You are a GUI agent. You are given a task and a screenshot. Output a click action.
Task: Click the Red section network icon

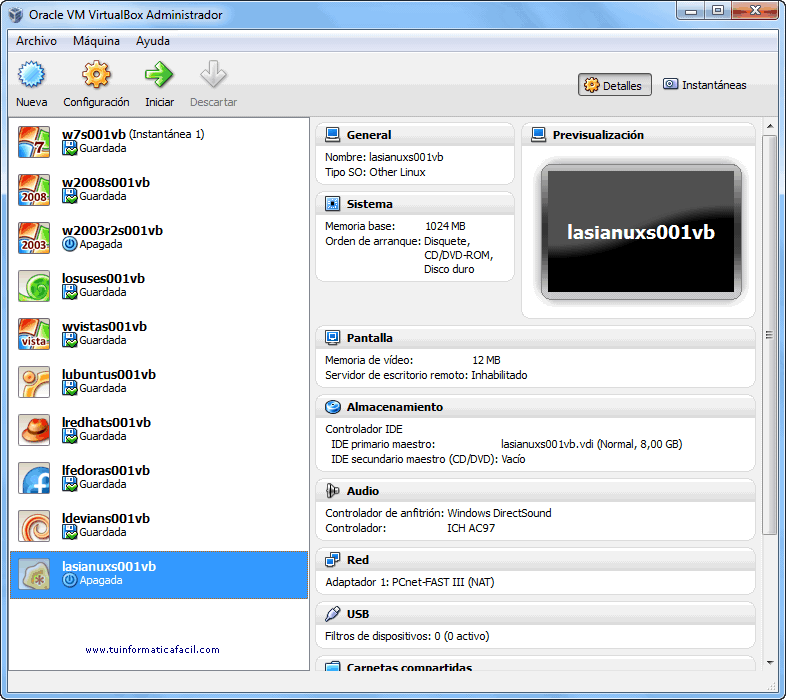332,560
